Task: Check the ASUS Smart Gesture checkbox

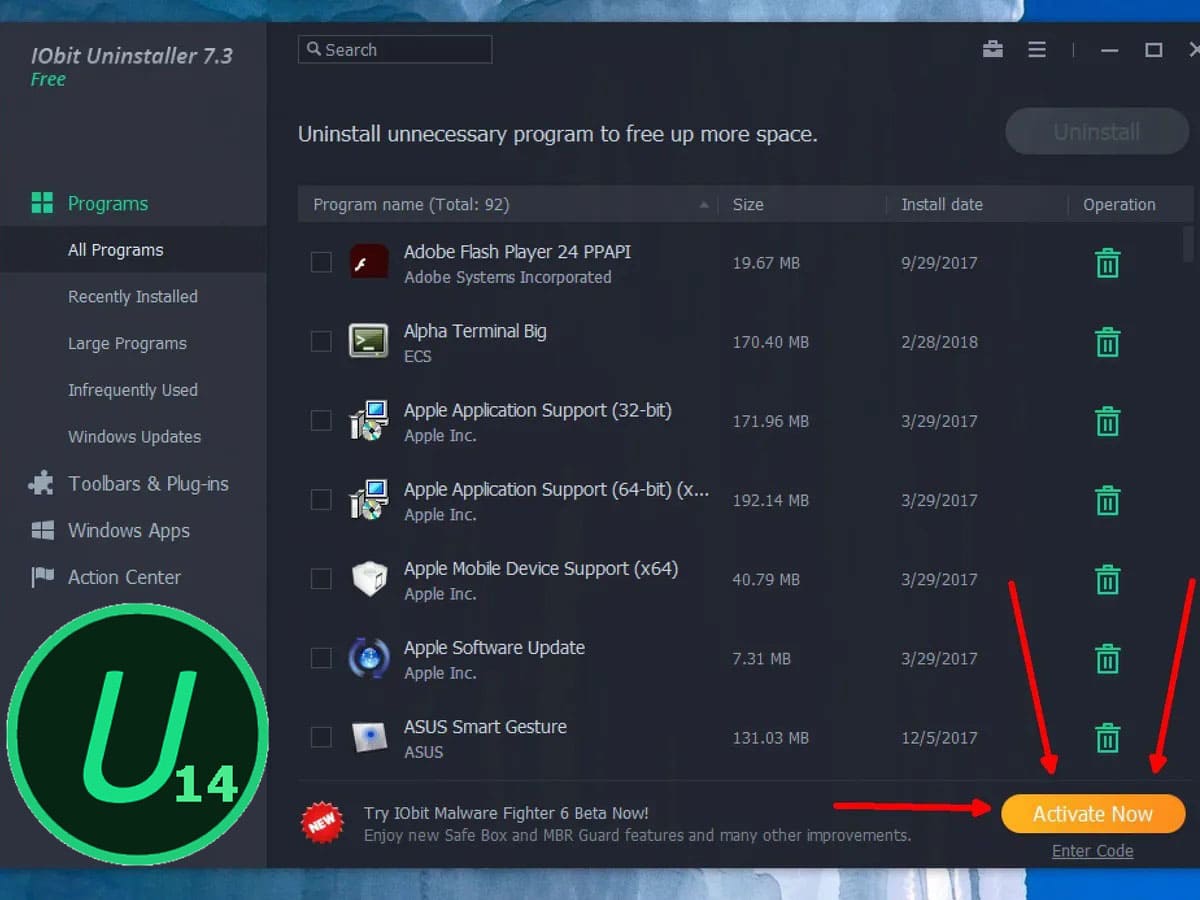Action: coord(321,737)
